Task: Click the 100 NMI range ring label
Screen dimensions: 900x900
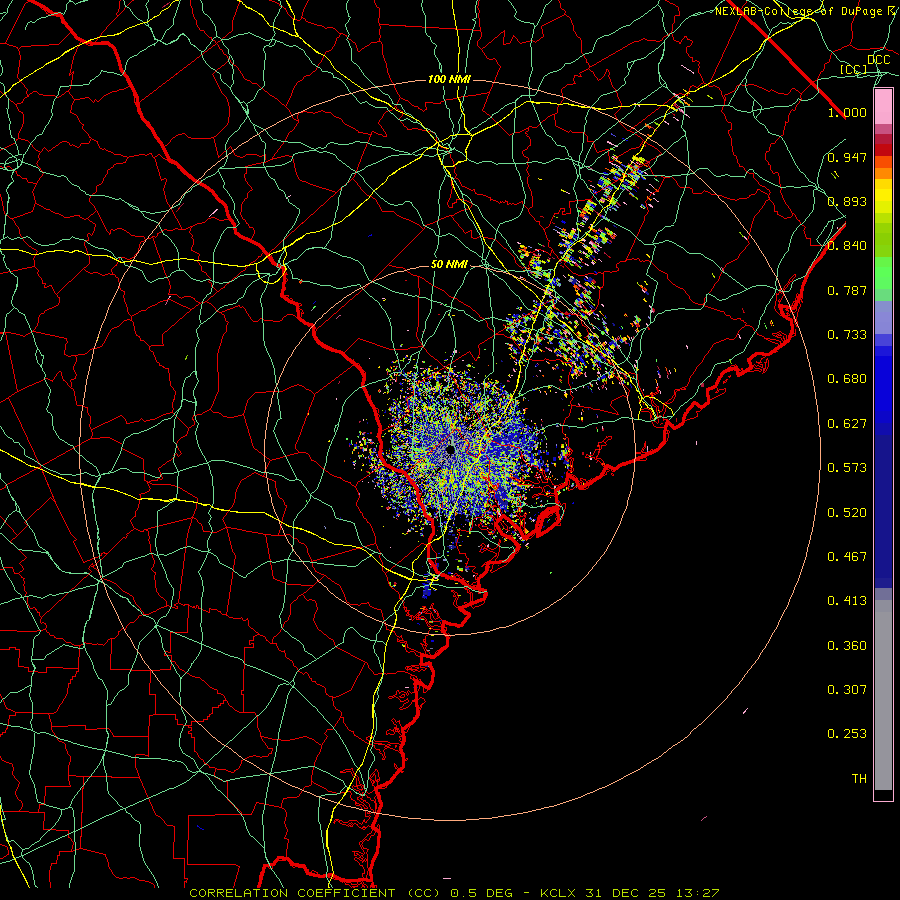Action: click(x=449, y=79)
